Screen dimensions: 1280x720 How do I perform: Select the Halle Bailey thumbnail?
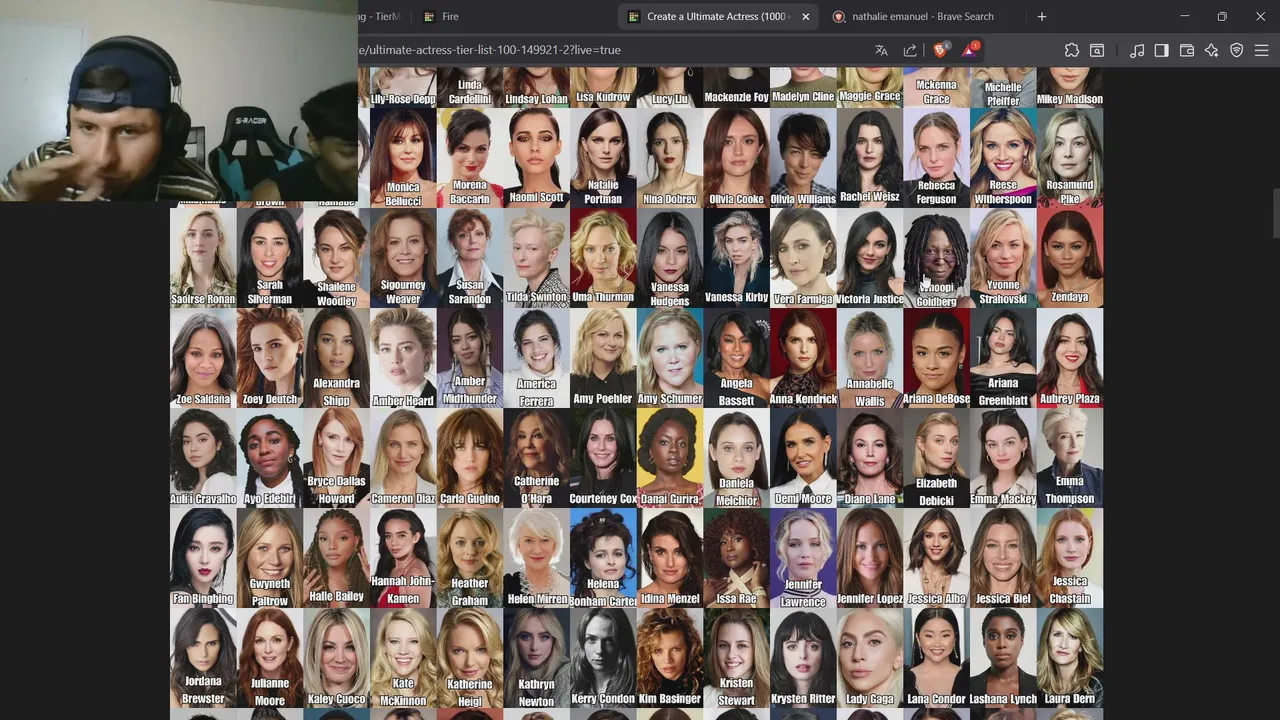[336, 557]
